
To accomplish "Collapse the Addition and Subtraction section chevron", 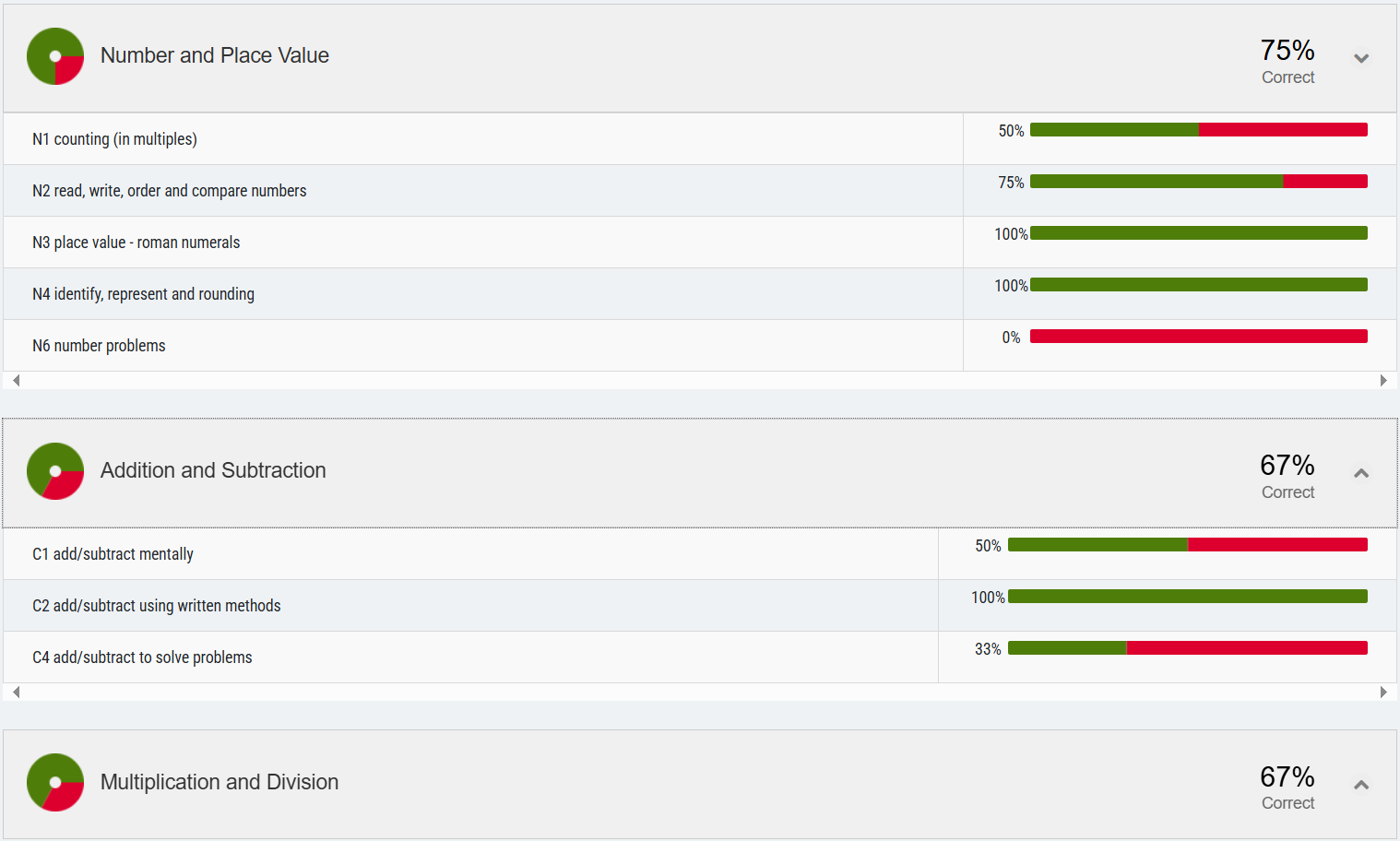I will pos(1360,473).
